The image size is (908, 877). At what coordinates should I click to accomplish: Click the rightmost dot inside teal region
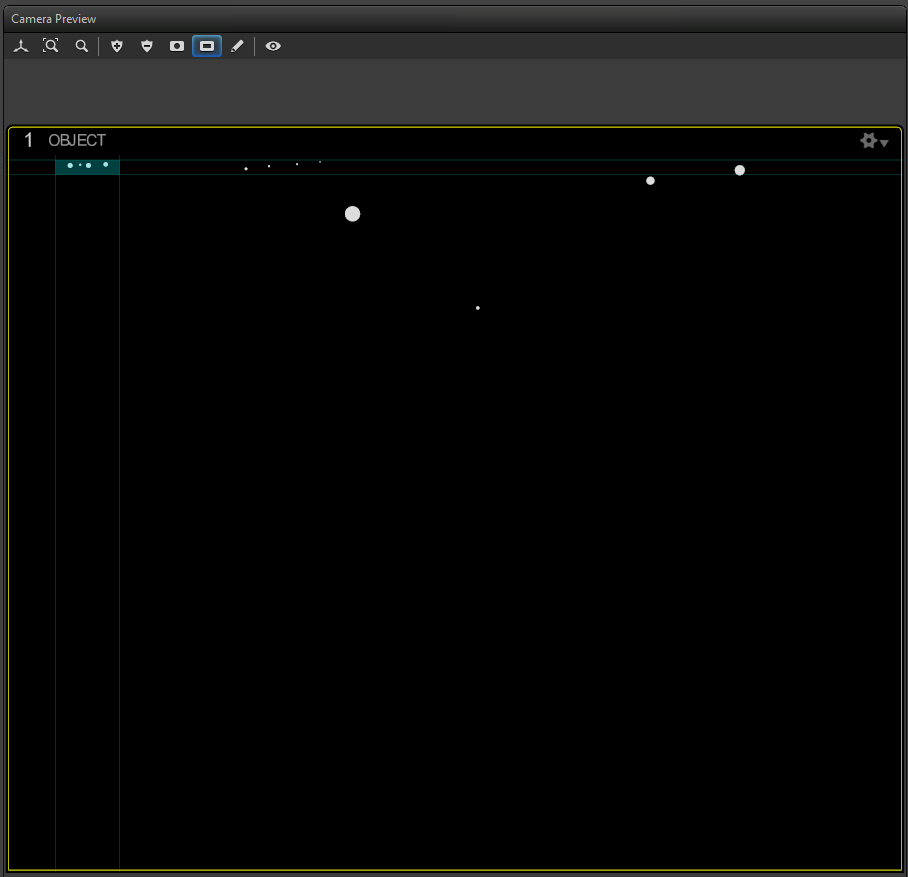point(106,164)
